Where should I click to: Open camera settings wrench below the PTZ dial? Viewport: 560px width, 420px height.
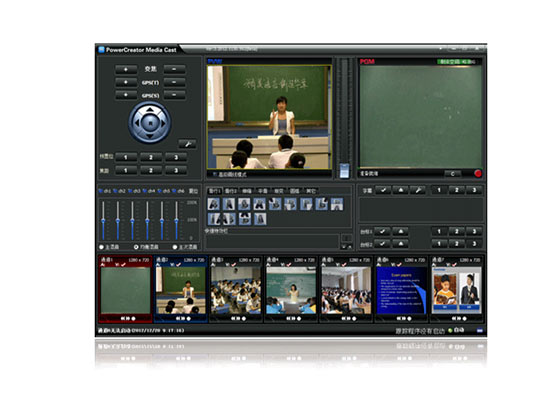pos(187,144)
